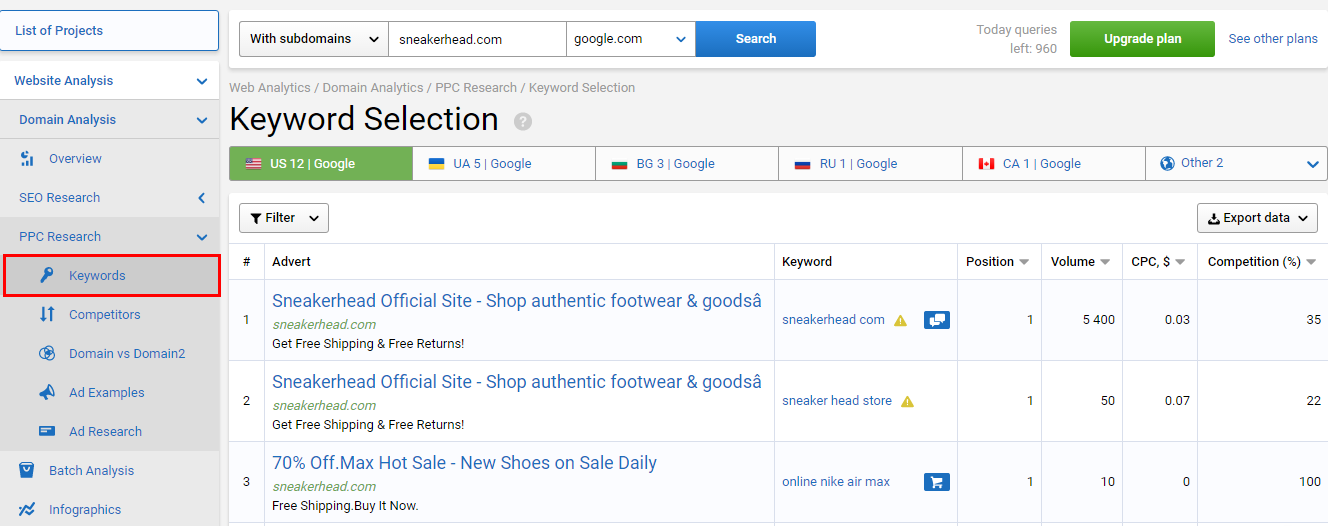This screenshot has height=526, width=1328.
Task: Switch to US 12 | Google tab
Action: 321,164
